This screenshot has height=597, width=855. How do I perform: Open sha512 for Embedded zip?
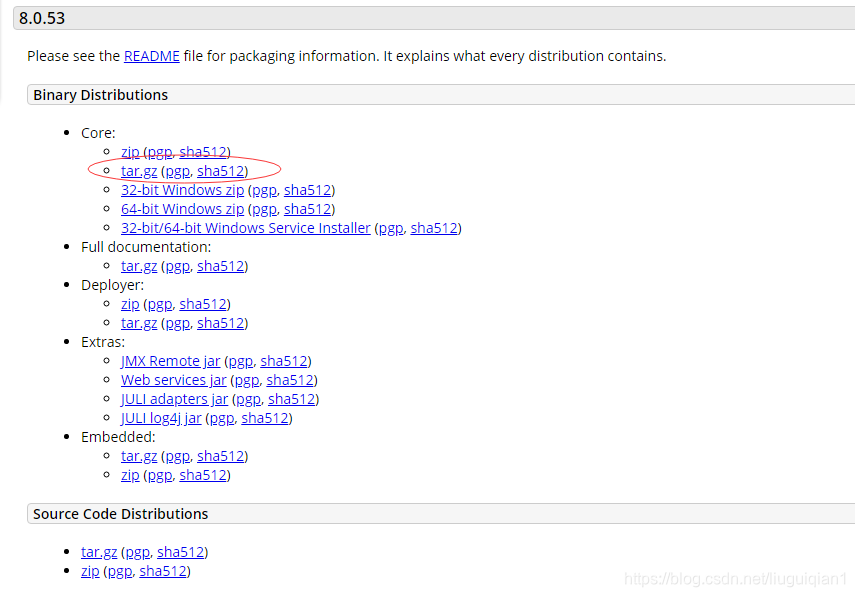[x=203, y=475]
